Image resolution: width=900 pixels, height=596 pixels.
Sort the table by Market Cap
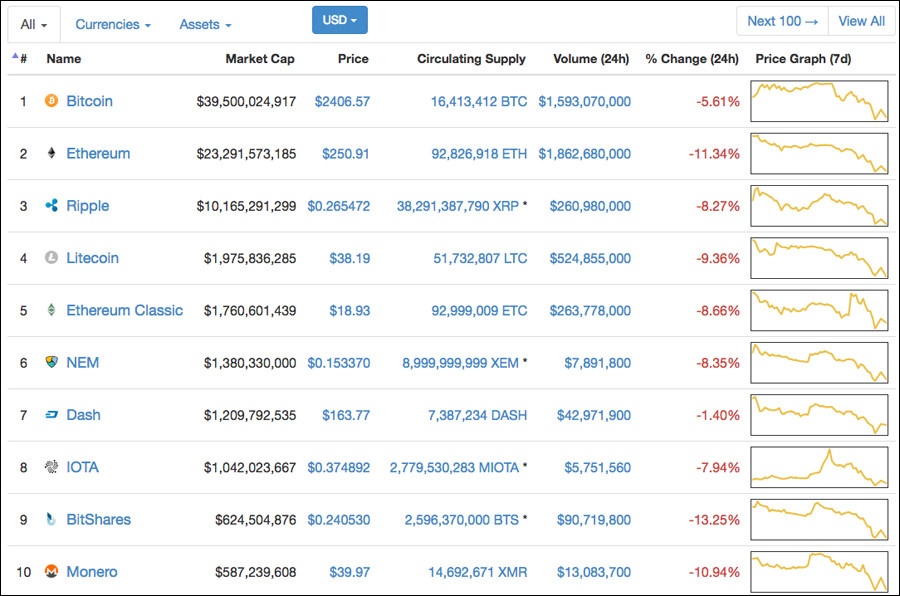[259, 59]
